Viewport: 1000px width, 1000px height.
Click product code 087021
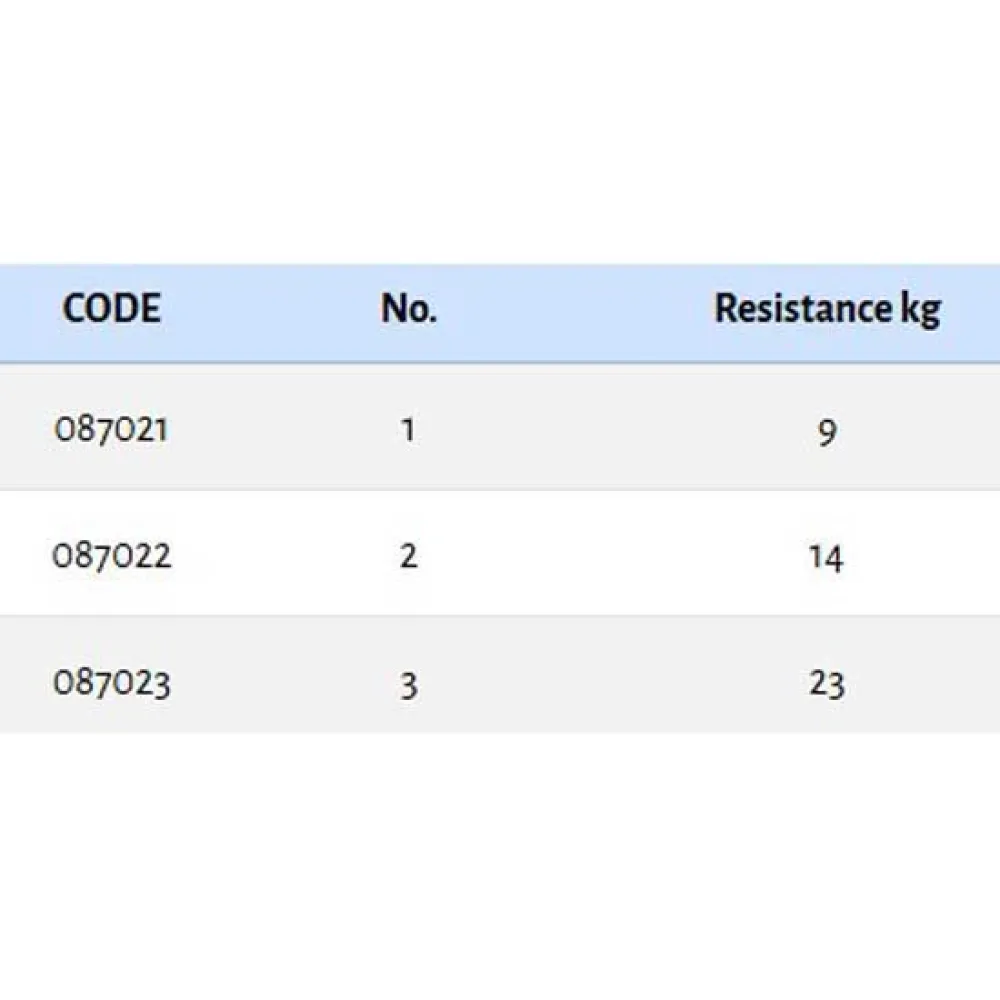111,430
